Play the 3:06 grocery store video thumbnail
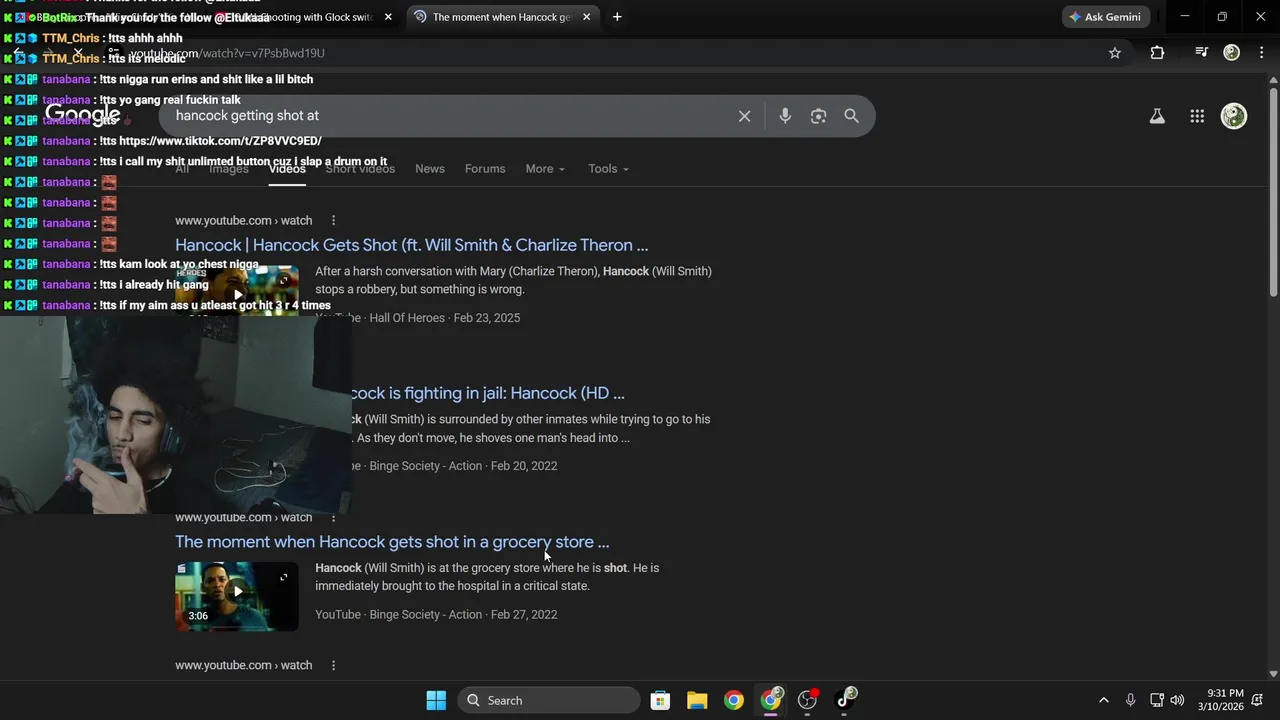The width and height of the screenshot is (1280, 720). click(x=237, y=596)
